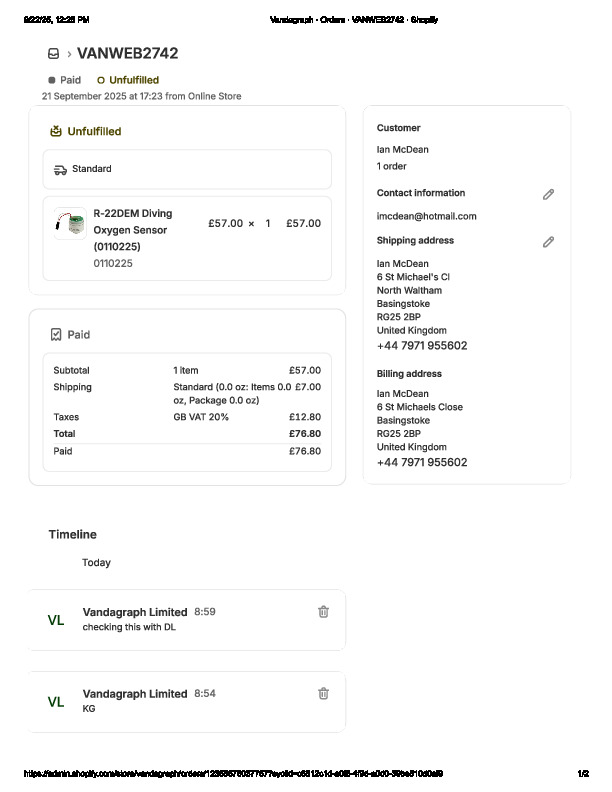Click the shipping phone number +44 7971 955602
This screenshot has width=612, height=792.
coord(422,346)
